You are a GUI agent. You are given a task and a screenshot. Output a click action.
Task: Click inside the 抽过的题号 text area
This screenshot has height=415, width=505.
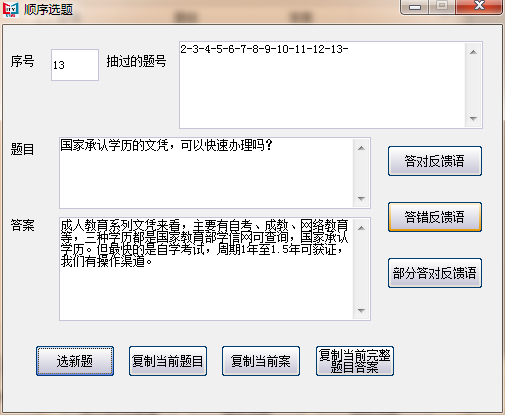click(x=323, y=85)
